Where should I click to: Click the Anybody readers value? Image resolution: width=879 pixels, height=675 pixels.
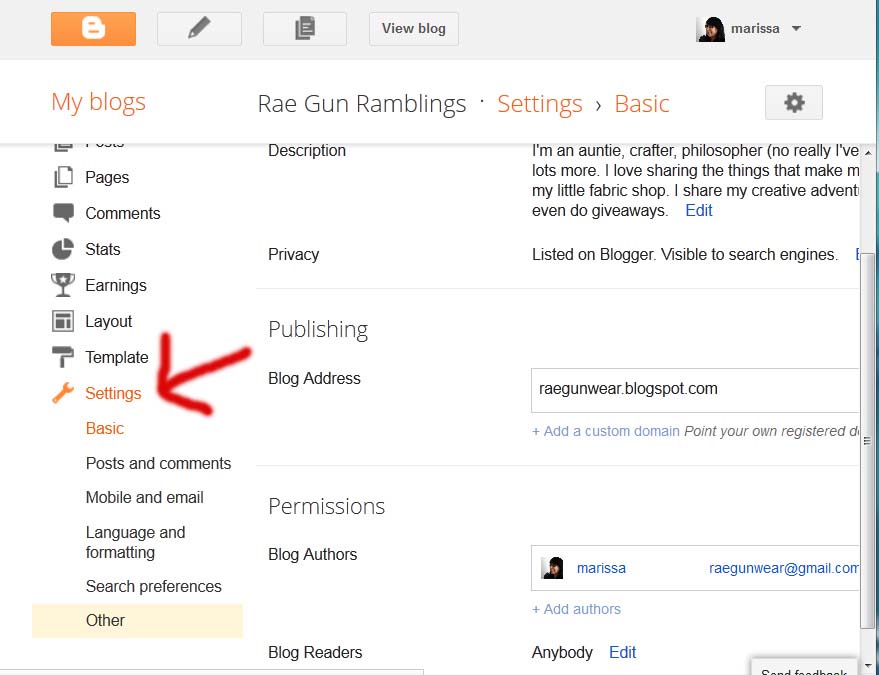click(x=562, y=653)
